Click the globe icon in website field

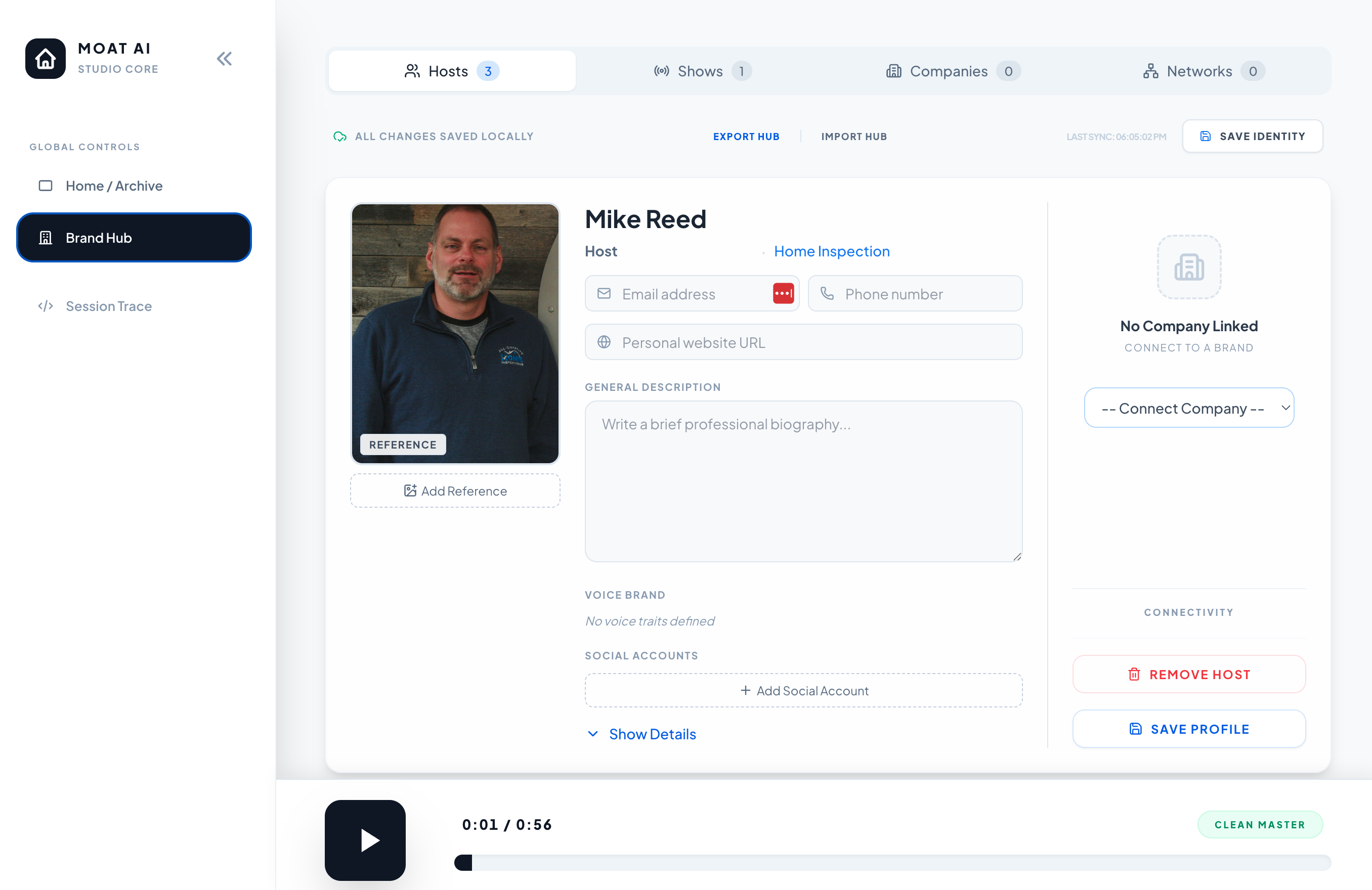coord(604,342)
